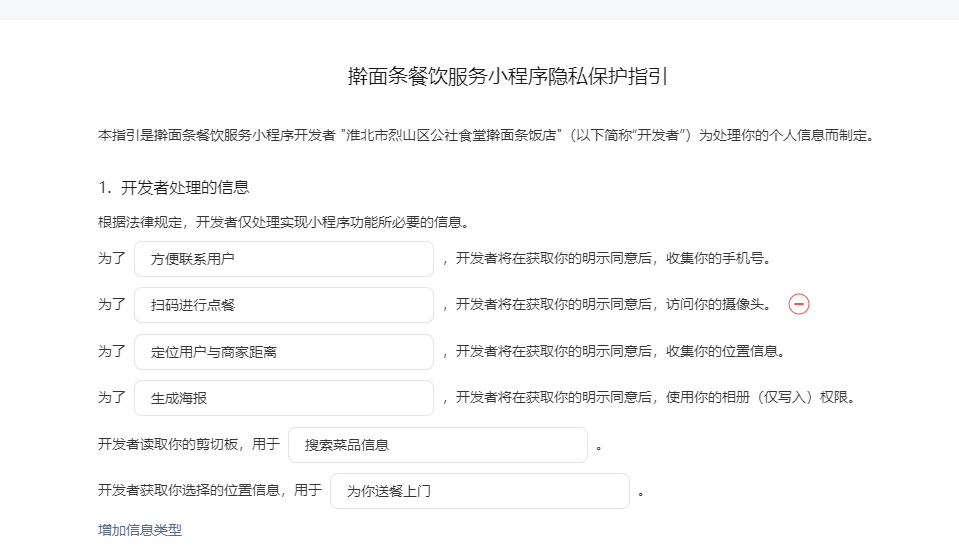Click the heading 1. 开发者处理的信息
Image resolution: width=959 pixels, height=554 pixels.
(x=174, y=187)
